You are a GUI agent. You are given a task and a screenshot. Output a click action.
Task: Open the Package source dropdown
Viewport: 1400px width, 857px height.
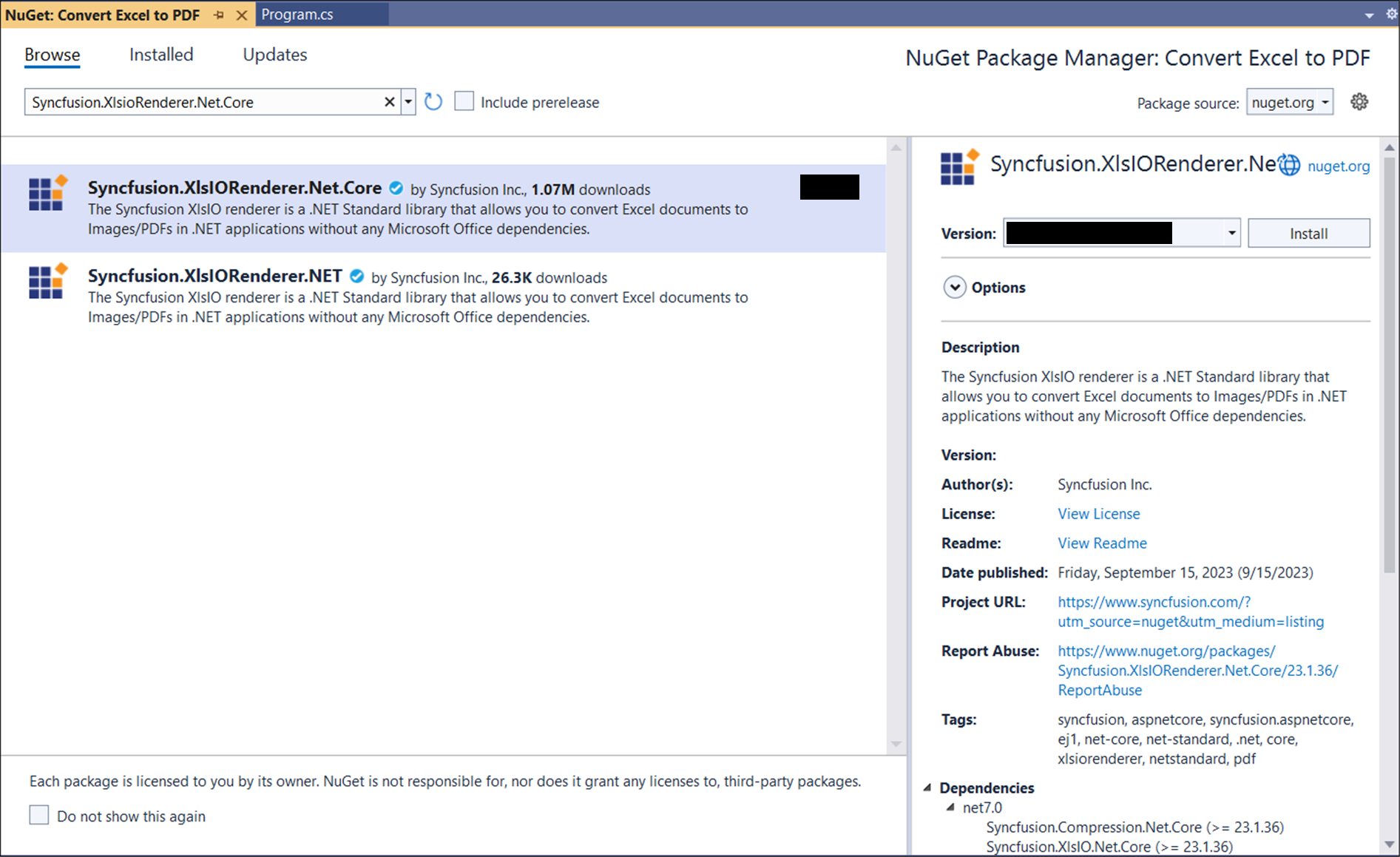coord(1290,102)
